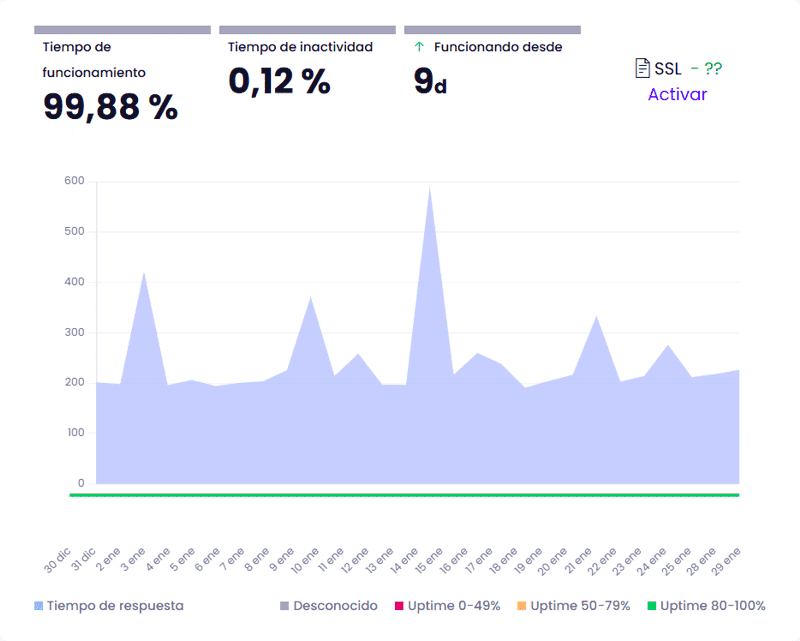Screen dimensions: 800x641
Task: Click the SSL certificate document icon
Action: click(643, 68)
